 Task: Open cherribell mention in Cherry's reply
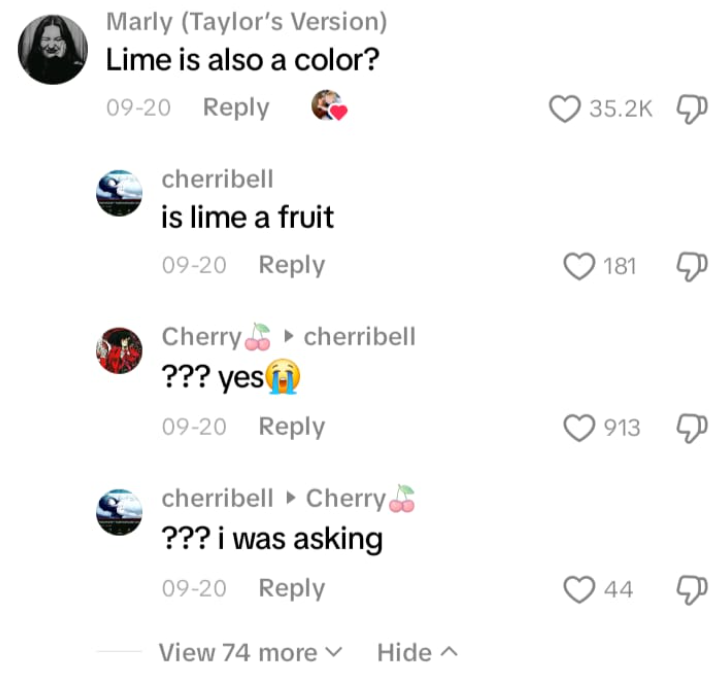[359, 337]
